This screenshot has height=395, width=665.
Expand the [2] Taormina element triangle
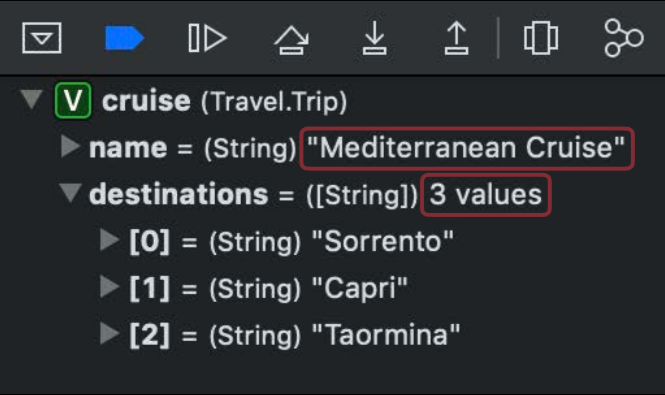(x=110, y=333)
